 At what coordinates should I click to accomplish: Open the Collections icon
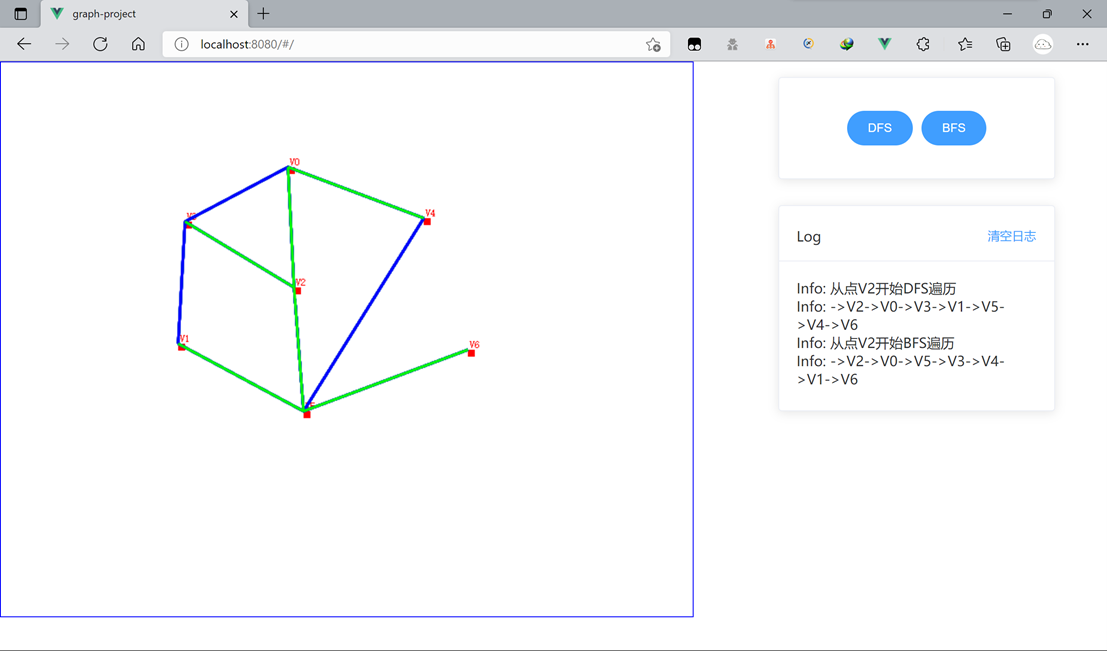1003,44
